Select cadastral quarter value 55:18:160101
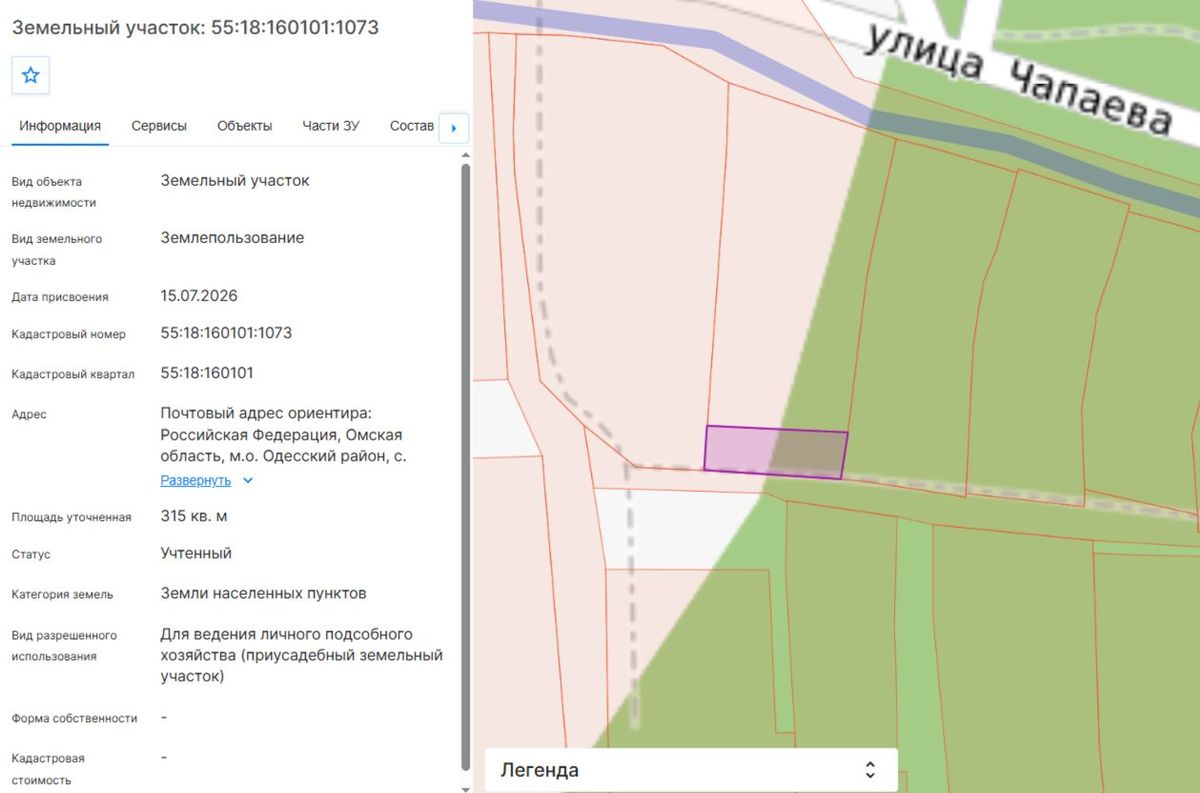The width and height of the screenshot is (1200, 793). click(x=207, y=373)
